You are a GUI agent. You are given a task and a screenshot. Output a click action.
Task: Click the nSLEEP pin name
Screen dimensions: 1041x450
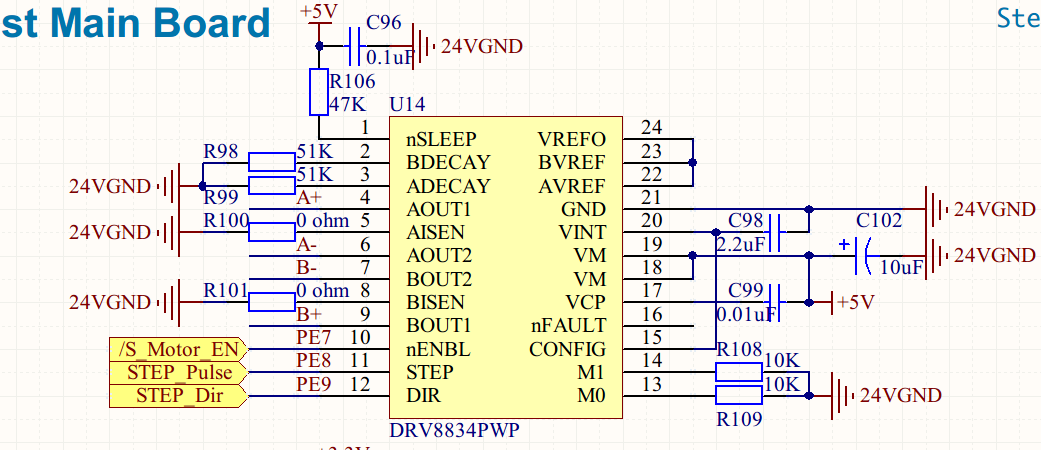point(441,139)
